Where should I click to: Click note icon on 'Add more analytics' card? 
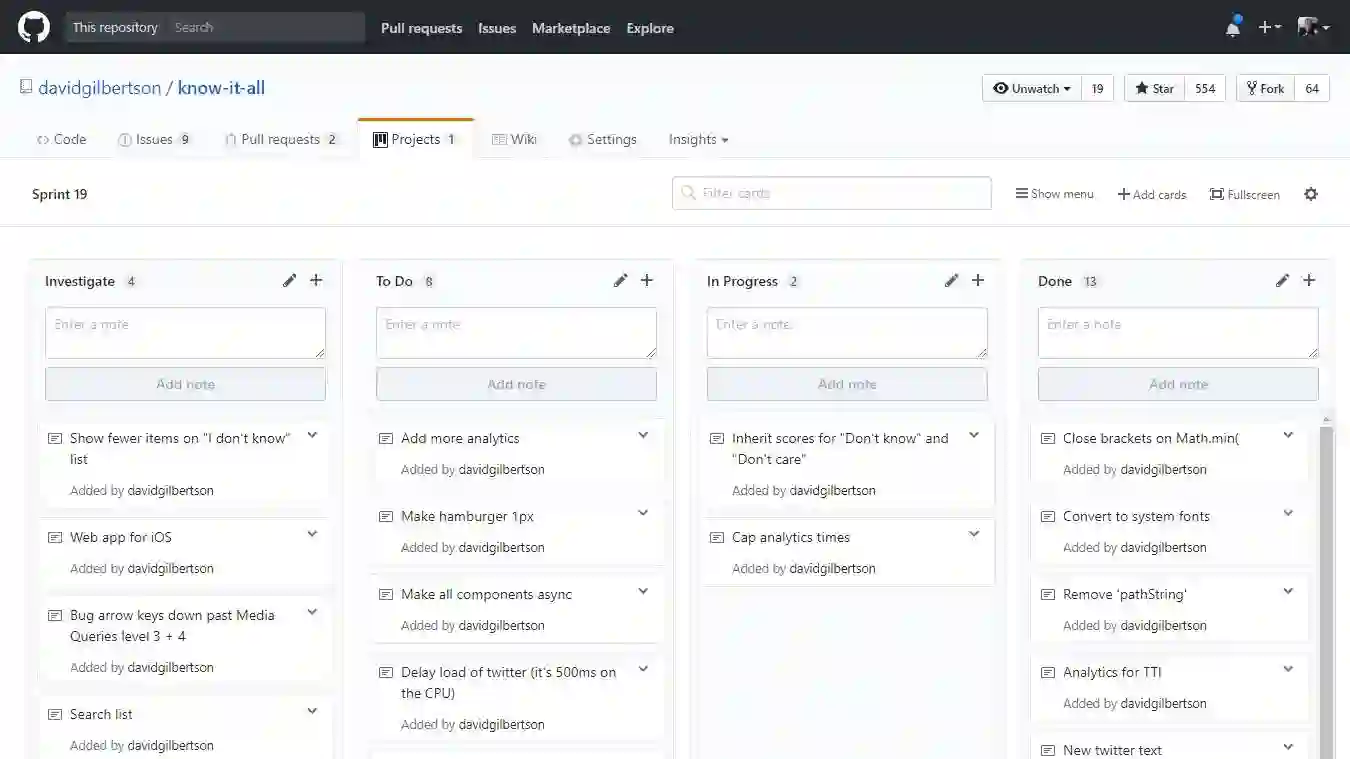click(x=386, y=439)
